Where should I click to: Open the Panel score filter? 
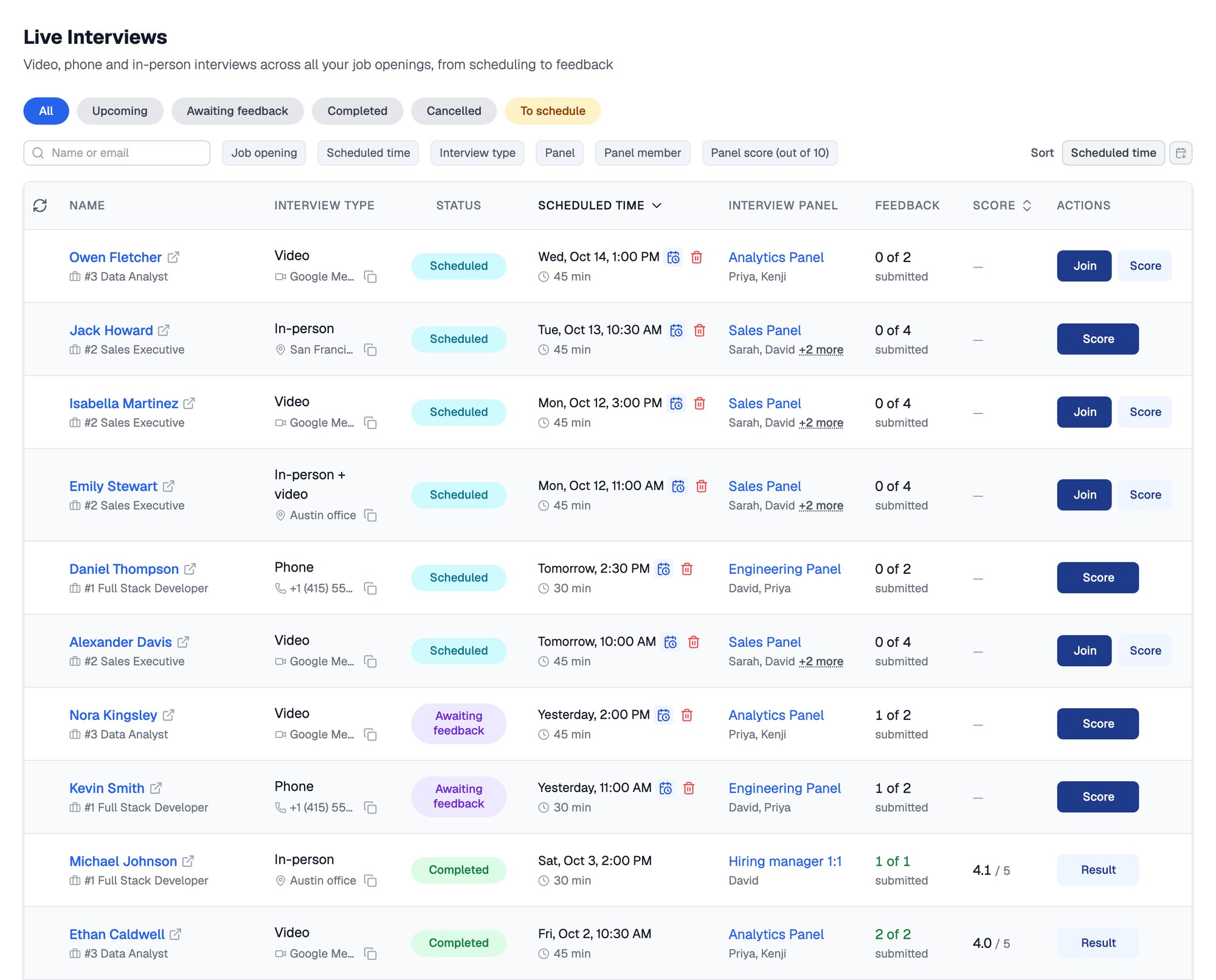point(770,153)
